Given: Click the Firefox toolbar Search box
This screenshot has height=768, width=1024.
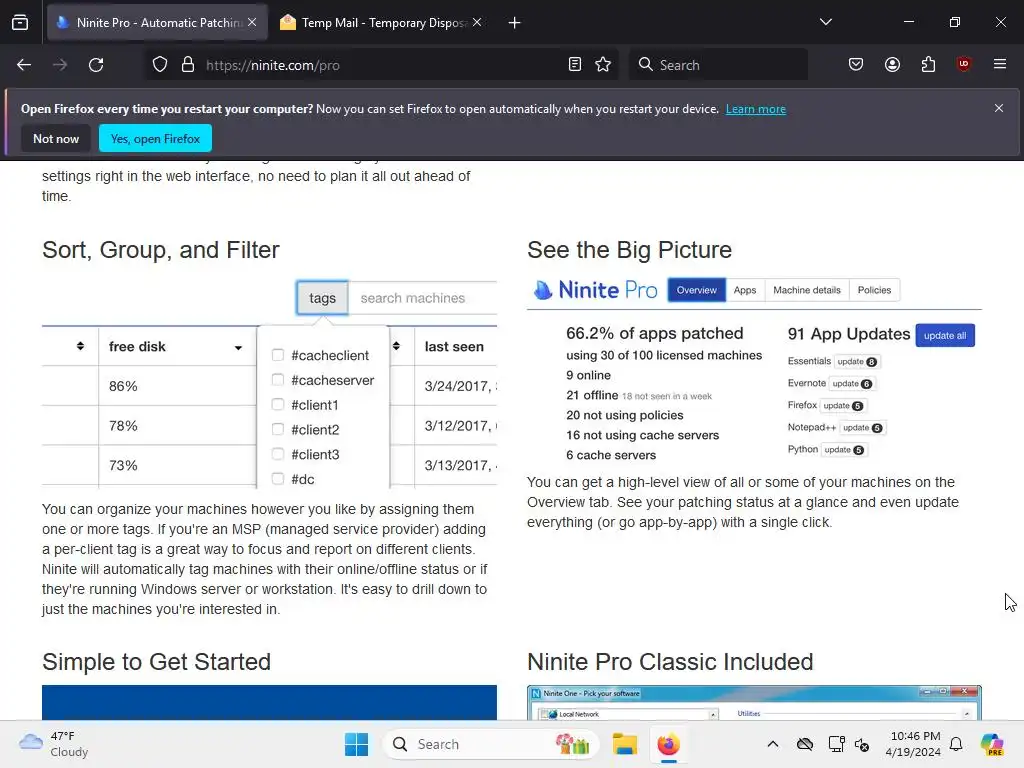Looking at the screenshot, I should 718,65.
